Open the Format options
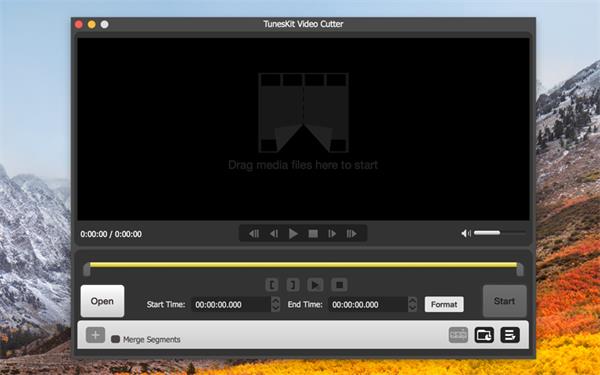This screenshot has width=600, height=375. pos(444,304)
